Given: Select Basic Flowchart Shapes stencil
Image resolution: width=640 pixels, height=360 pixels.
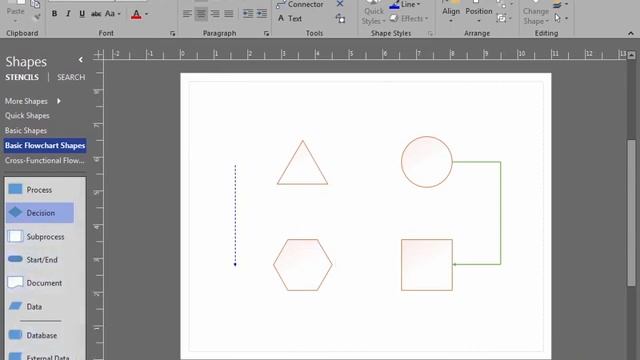Looking at the screenshot, I should [x=45, y=145].
